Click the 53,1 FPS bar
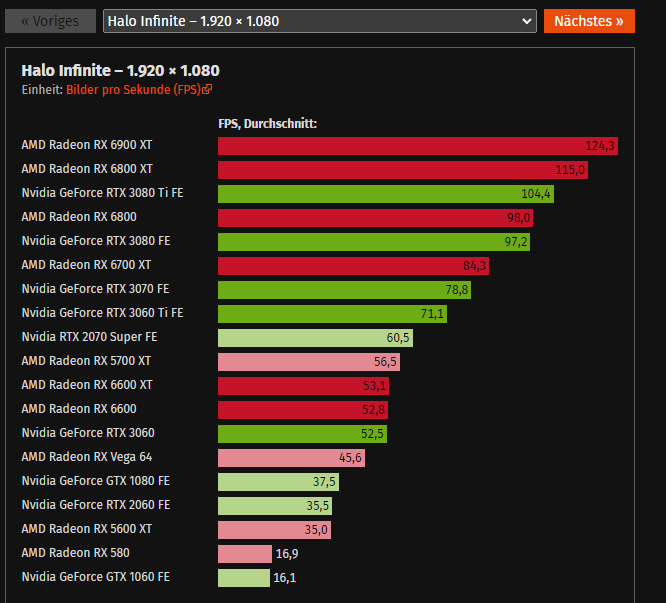Viewport: 666px width, 603px height. (x=304, y=386)
